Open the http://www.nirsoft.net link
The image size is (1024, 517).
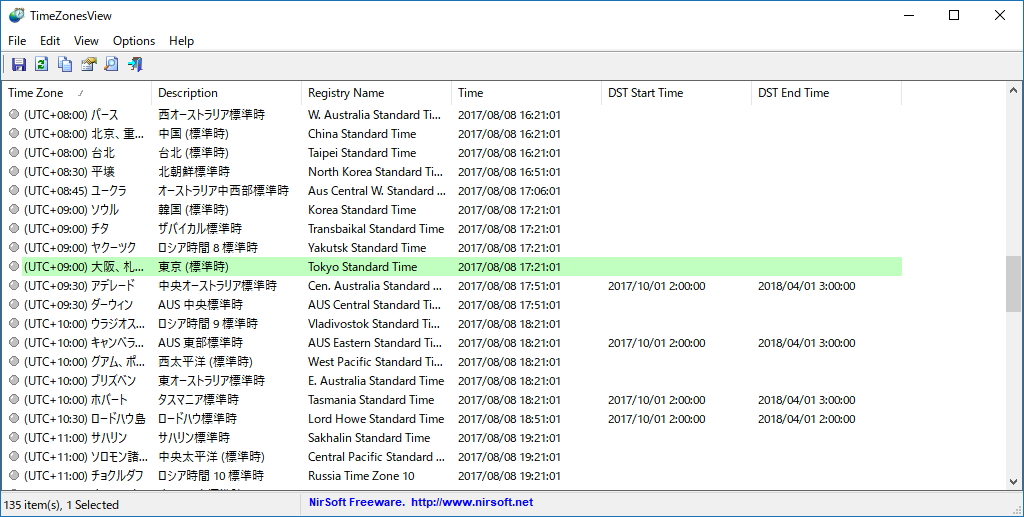point(472,503)
